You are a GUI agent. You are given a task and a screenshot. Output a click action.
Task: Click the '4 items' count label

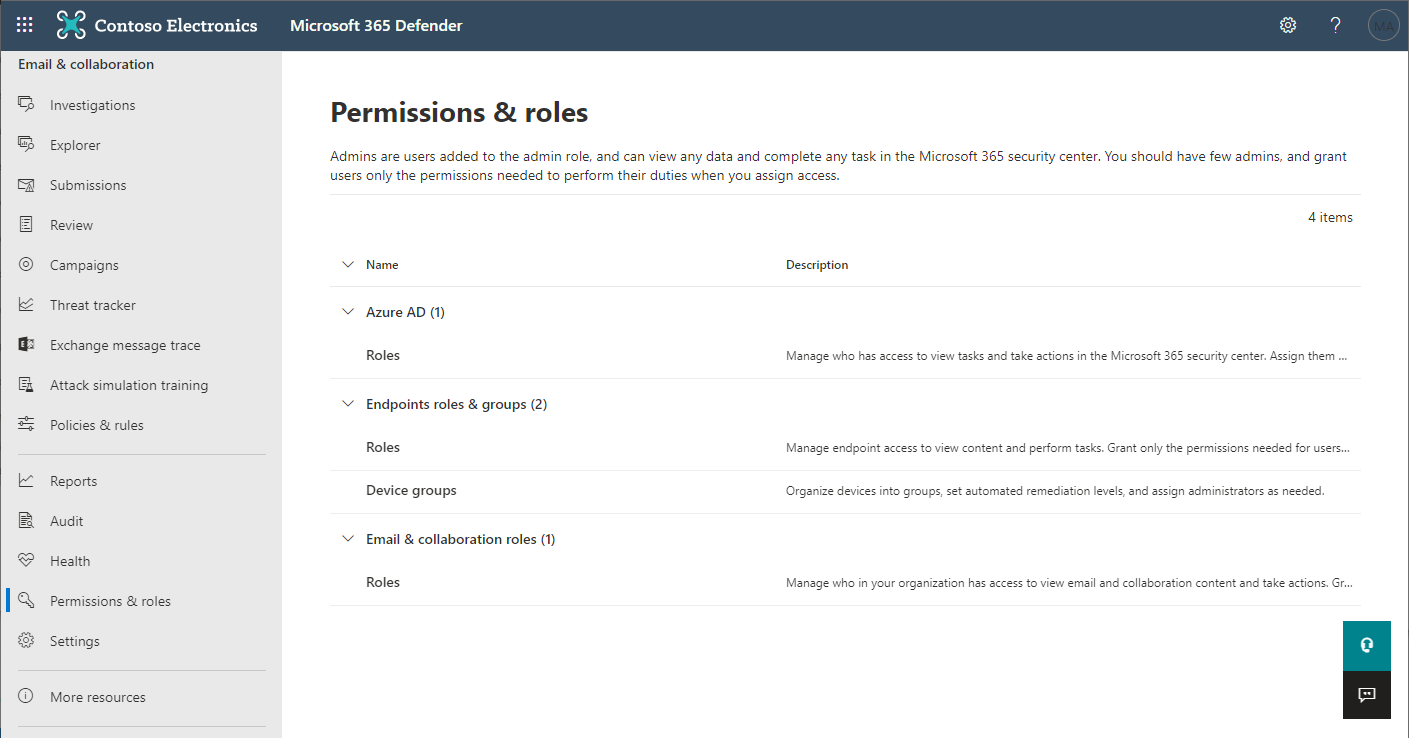(x=1330, y=217)
